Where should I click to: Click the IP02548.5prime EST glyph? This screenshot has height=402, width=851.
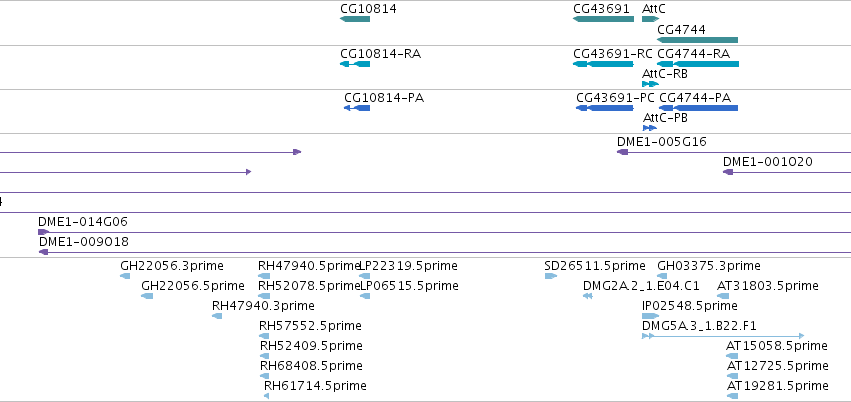[x=650, y=316]
